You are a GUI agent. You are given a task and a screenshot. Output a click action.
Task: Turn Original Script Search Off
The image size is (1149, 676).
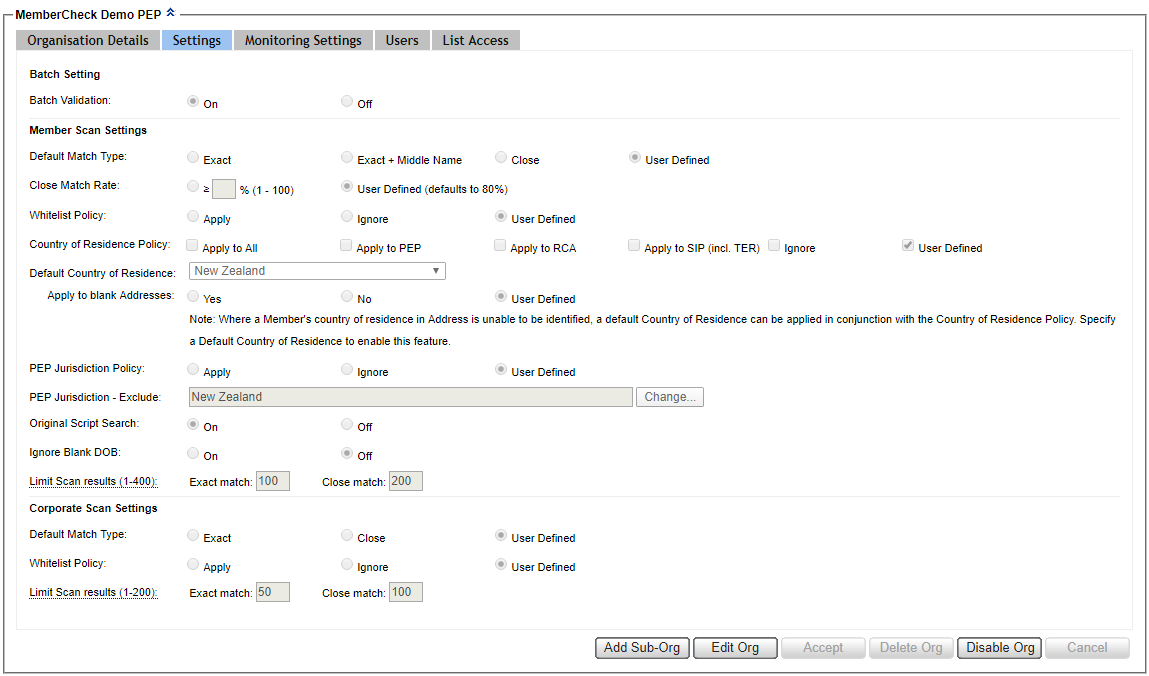tap(347, 424)
